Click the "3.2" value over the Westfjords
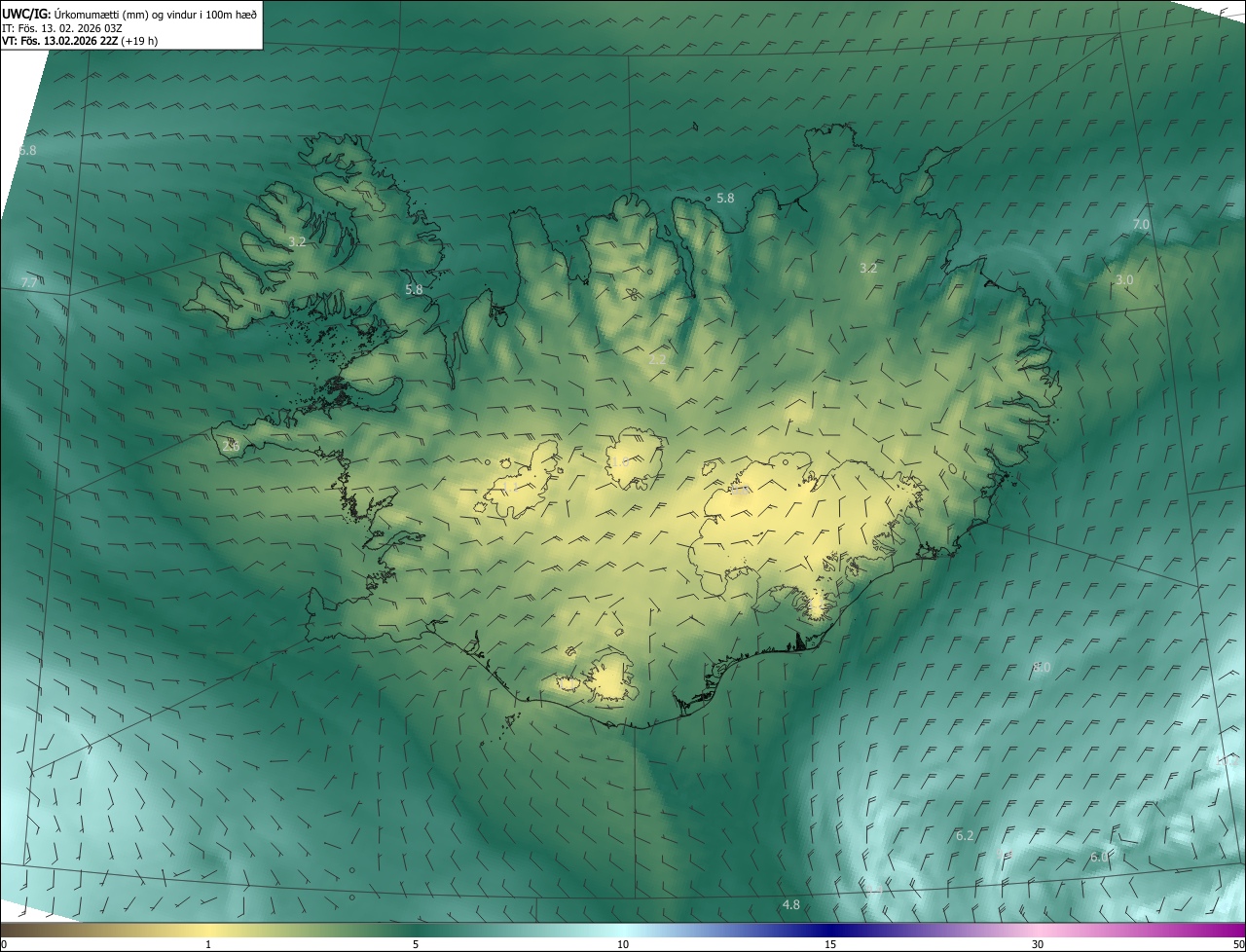The height and width of the screenshot is (952, 1246). 297,241
